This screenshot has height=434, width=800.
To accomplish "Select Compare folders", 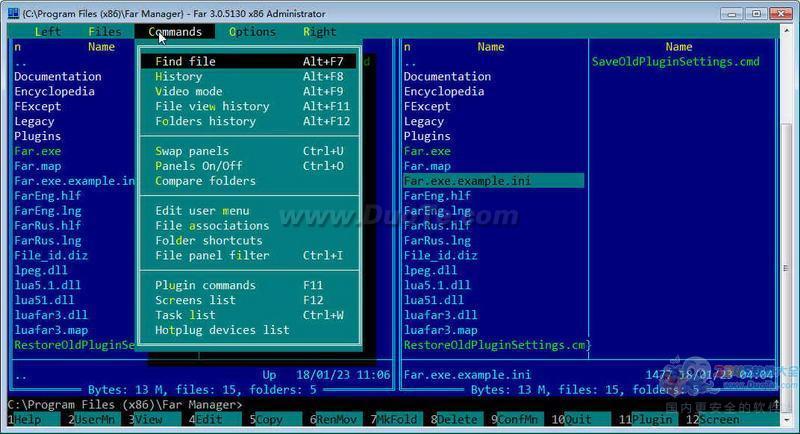I will (x=249, y=181).
